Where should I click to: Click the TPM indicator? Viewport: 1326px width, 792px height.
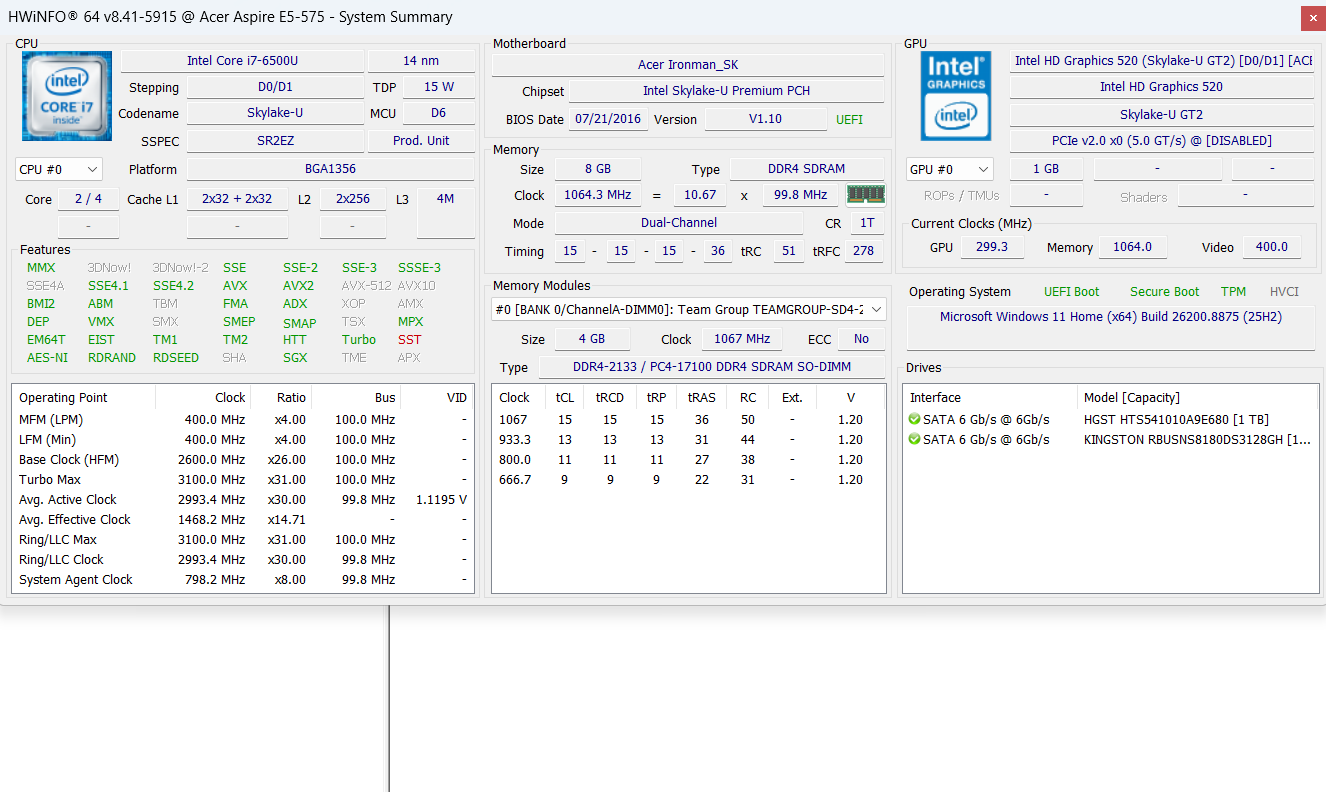1234,292
